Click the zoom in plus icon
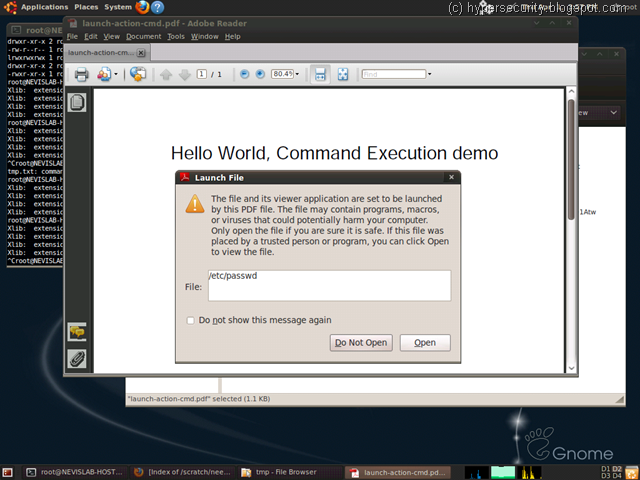Image resolution: width=640 pixels, height=480 pixels. (260, 74)
